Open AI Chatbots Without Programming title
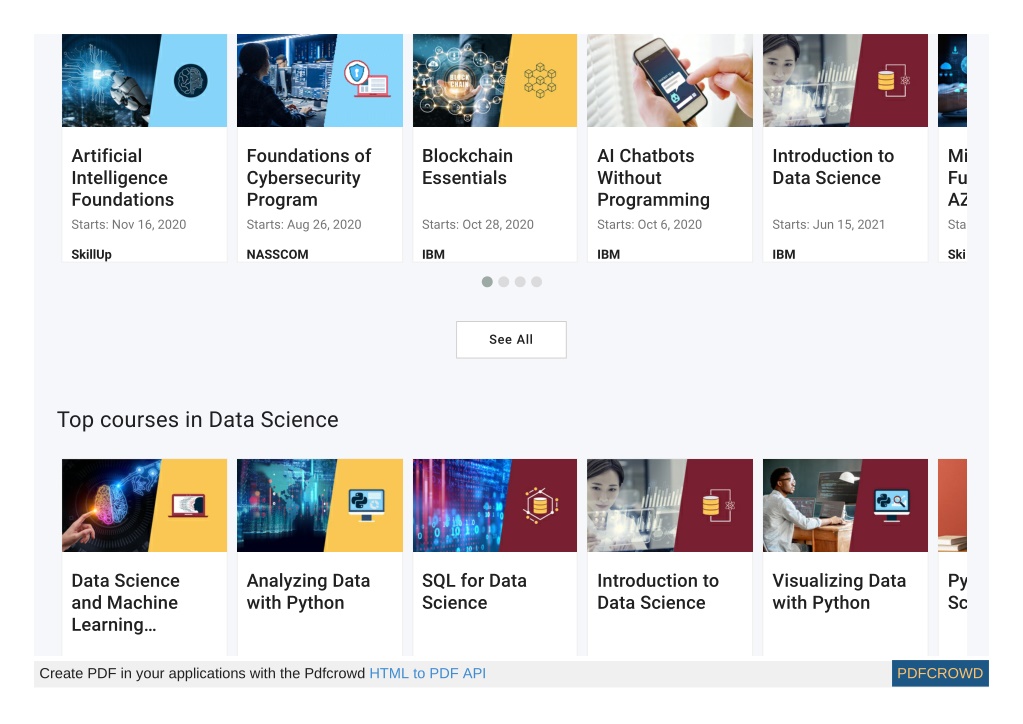The height and width of the screenshot is (724, 1023). (653, 177)
